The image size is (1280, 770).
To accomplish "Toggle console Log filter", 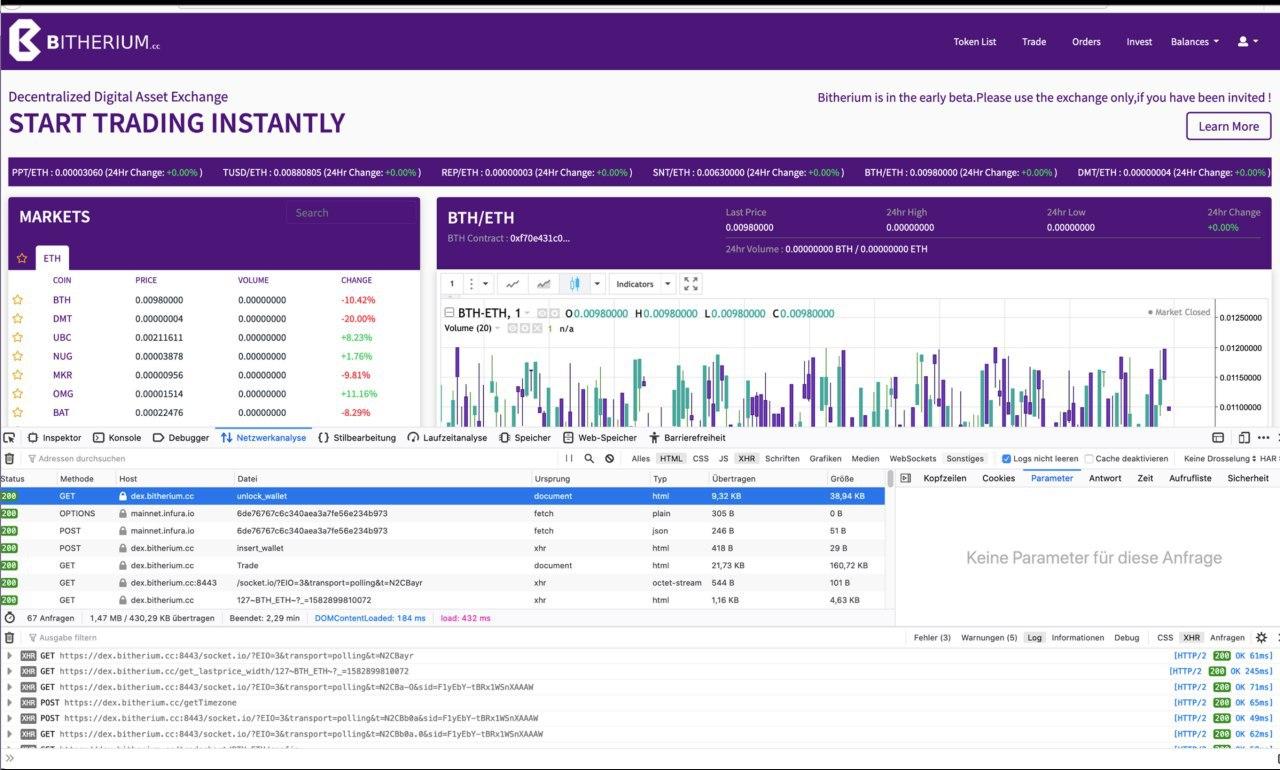I will coord(1034,637).
